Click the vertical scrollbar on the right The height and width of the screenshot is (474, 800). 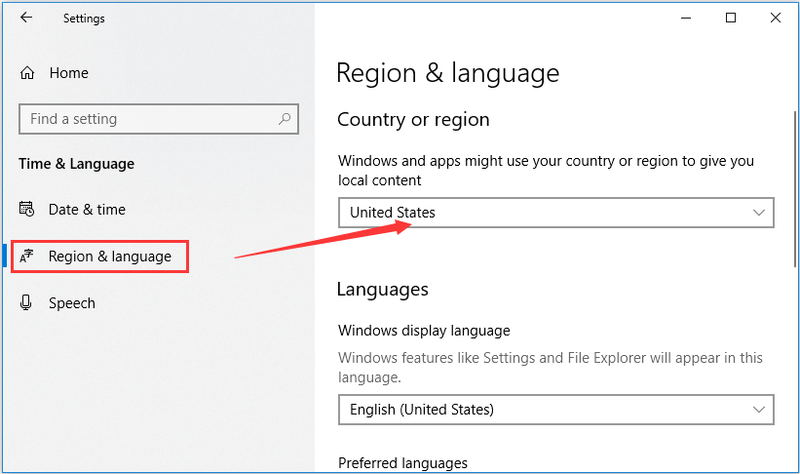pyautogui.click(x=795, y=189)
